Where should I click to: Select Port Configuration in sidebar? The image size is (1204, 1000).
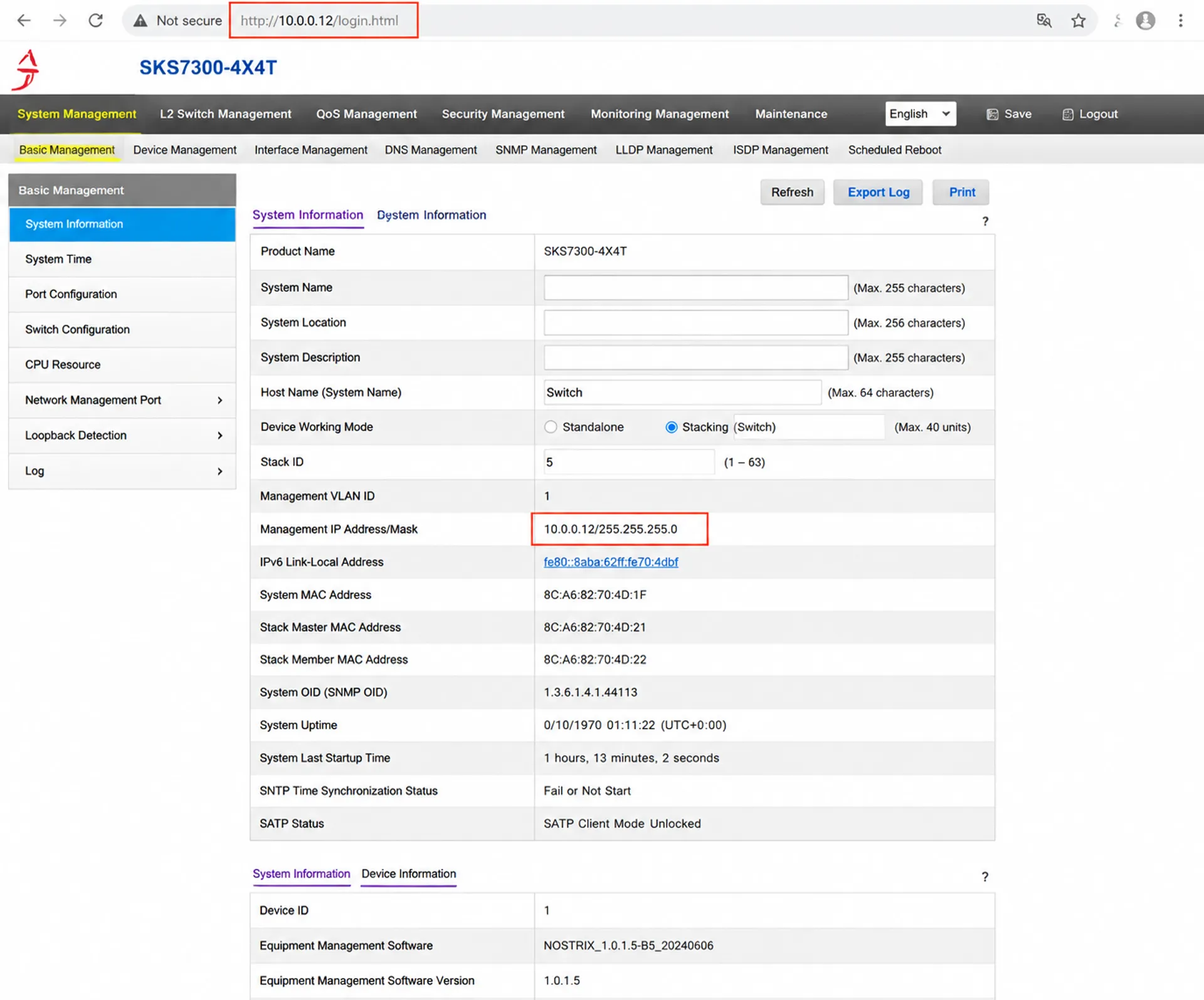tap(122, 295)
